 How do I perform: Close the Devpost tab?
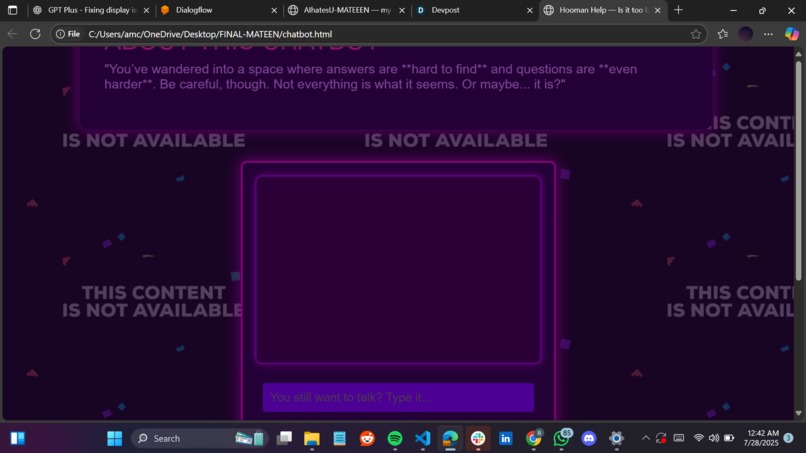[529, 10]
